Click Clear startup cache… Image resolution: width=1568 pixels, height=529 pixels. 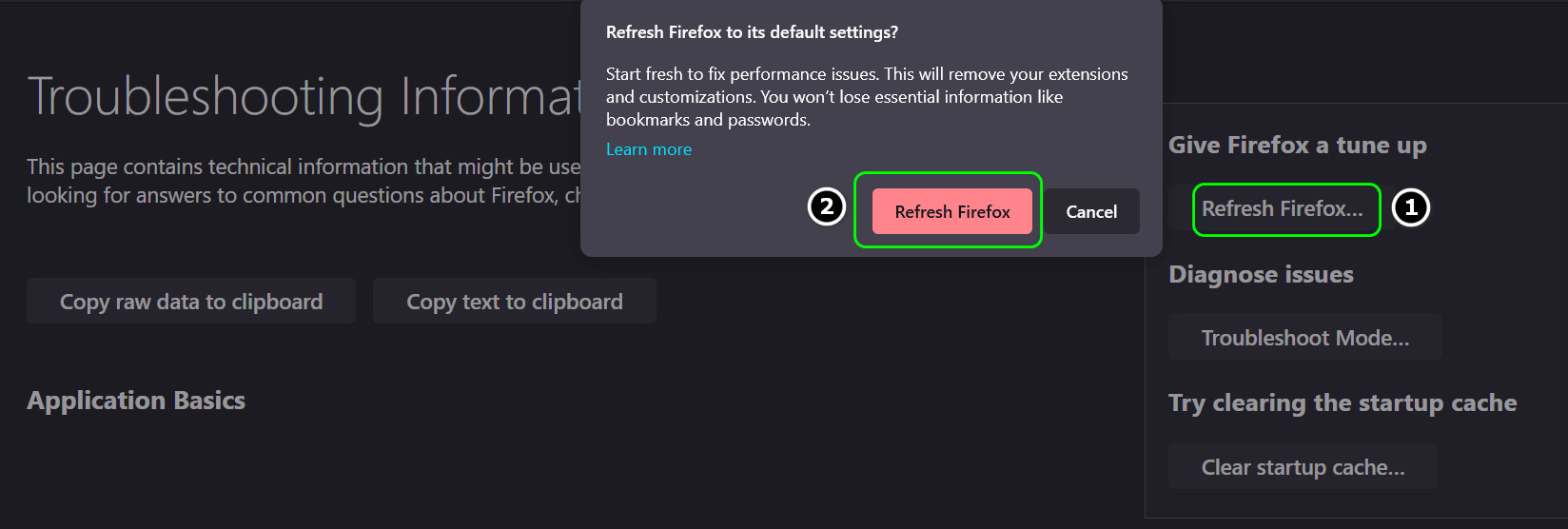tap(1303, 467)
